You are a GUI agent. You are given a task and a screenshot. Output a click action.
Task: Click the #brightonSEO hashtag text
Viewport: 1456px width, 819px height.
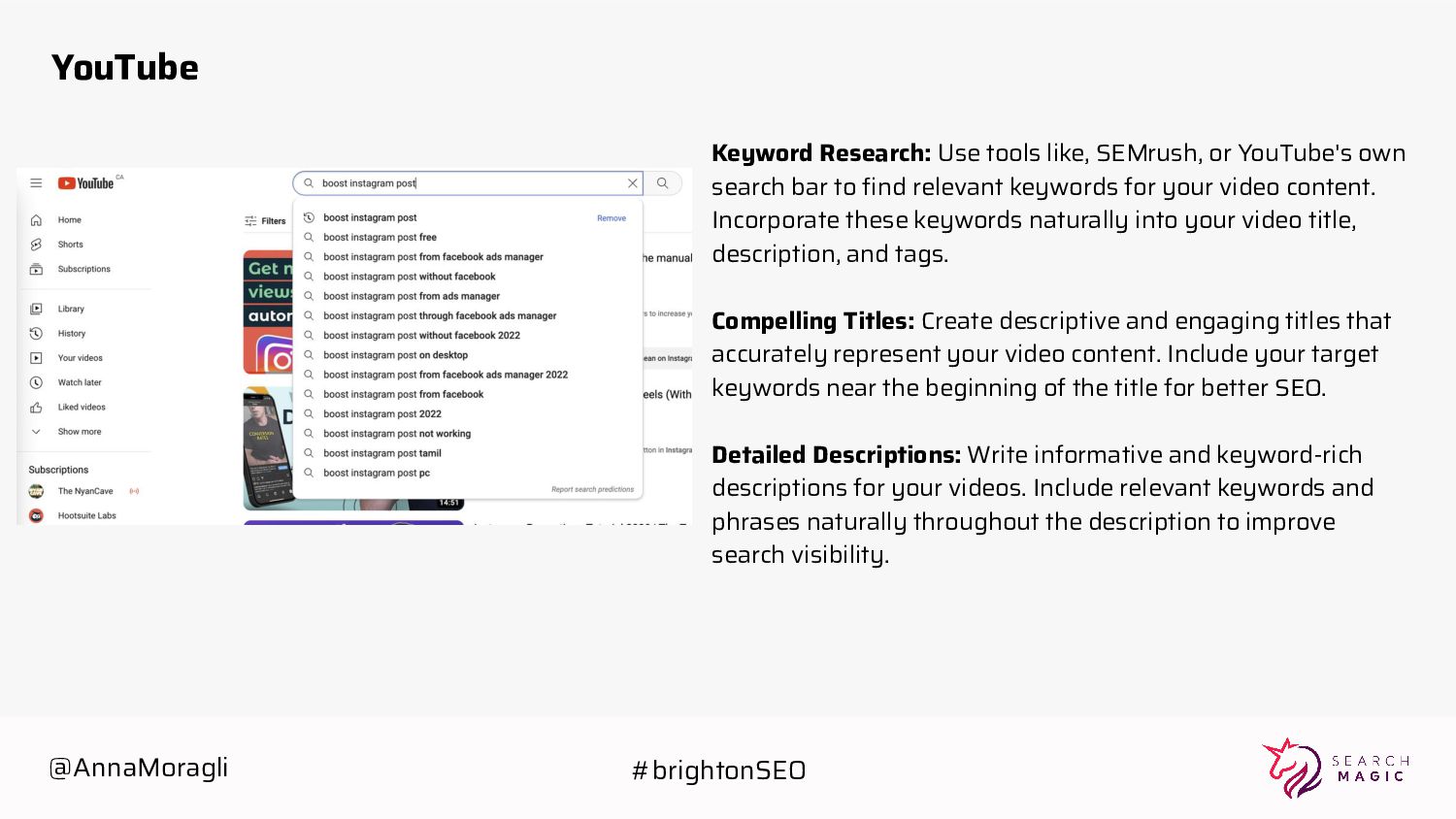click(719, 770)
